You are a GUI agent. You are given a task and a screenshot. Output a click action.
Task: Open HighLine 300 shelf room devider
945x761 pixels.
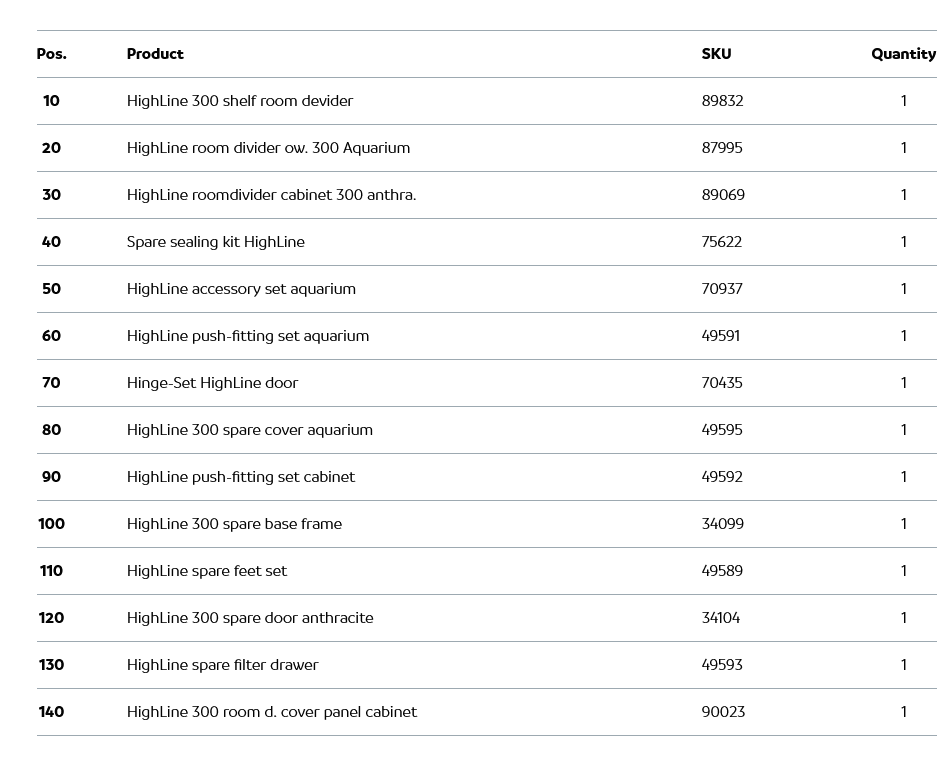[240, 101]
